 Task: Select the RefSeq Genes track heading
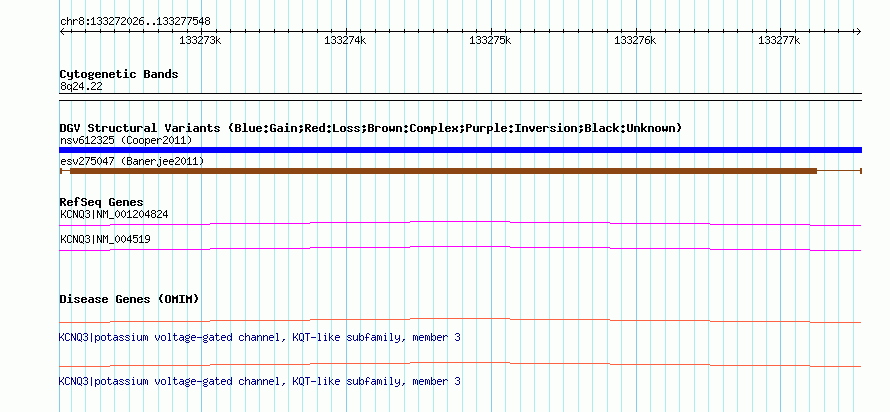point(101,202)
